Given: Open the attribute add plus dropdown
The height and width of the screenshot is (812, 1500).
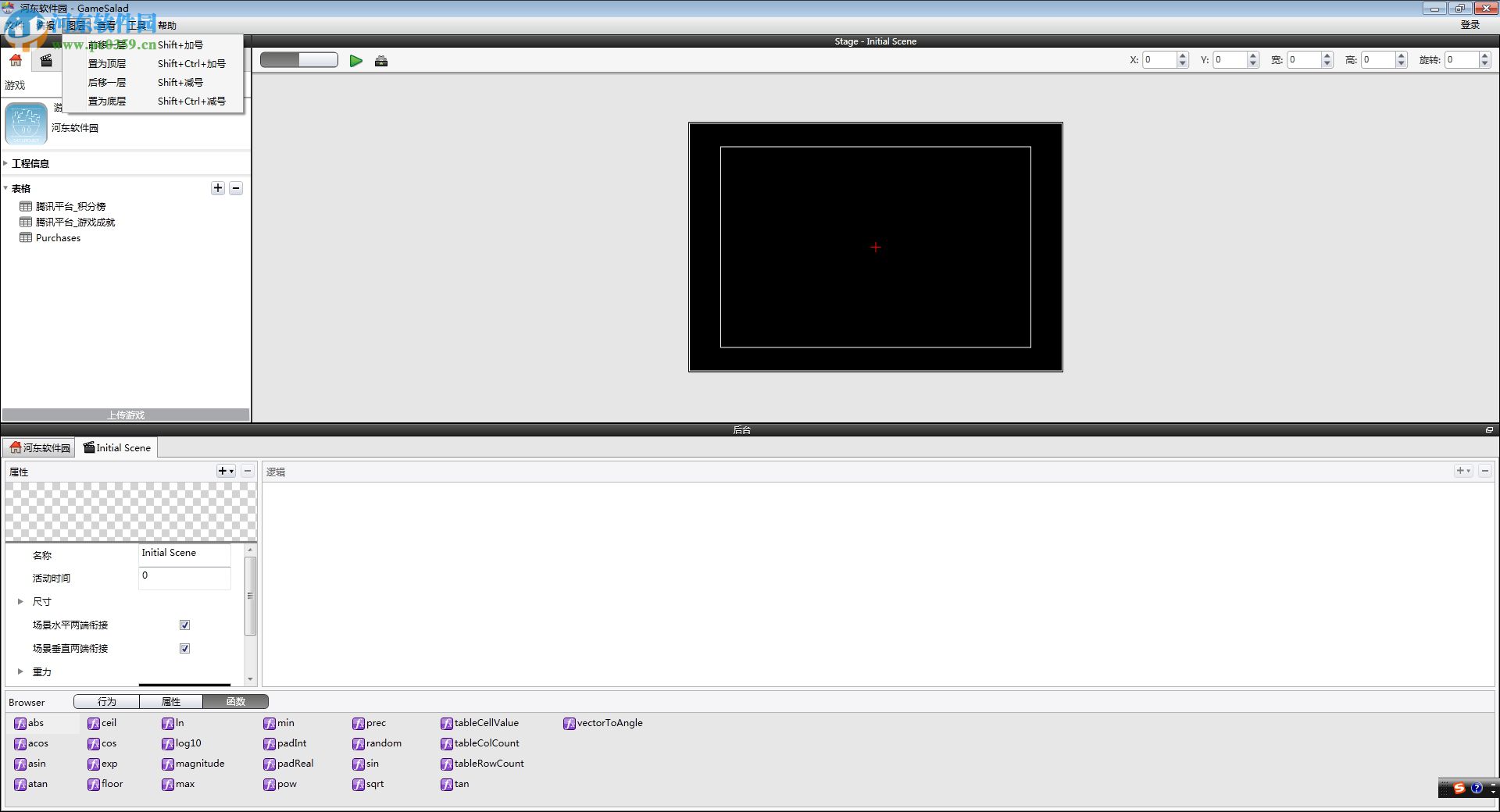Looking at the screenshot, I should (x=226, y=471).
